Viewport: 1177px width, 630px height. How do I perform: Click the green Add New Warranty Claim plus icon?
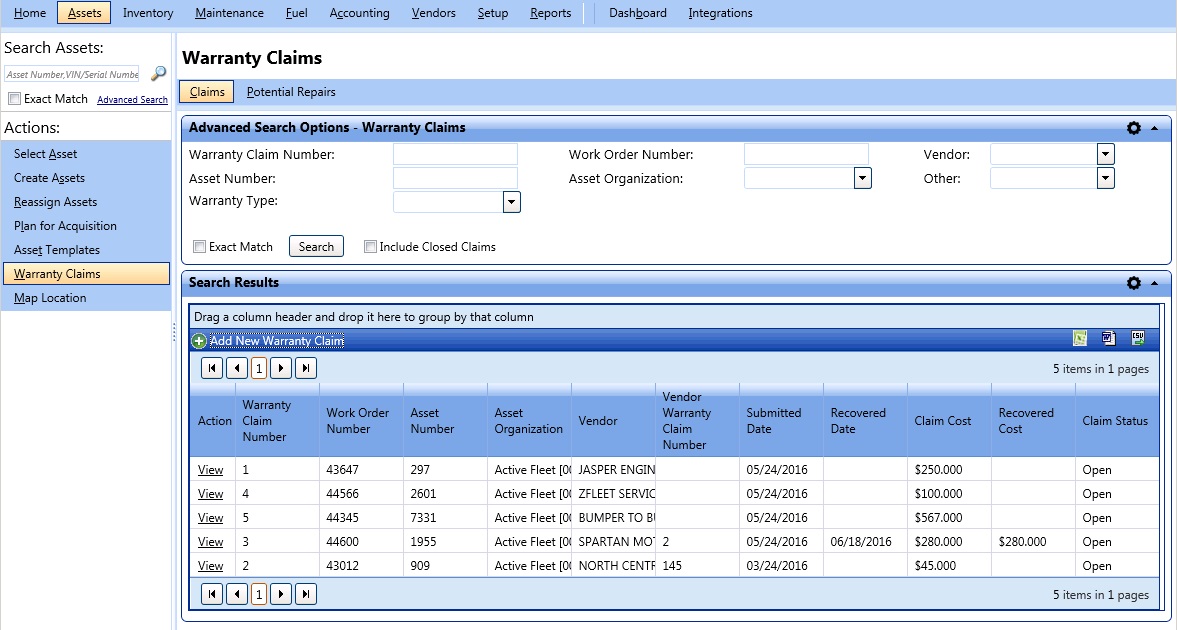[199, 341]
